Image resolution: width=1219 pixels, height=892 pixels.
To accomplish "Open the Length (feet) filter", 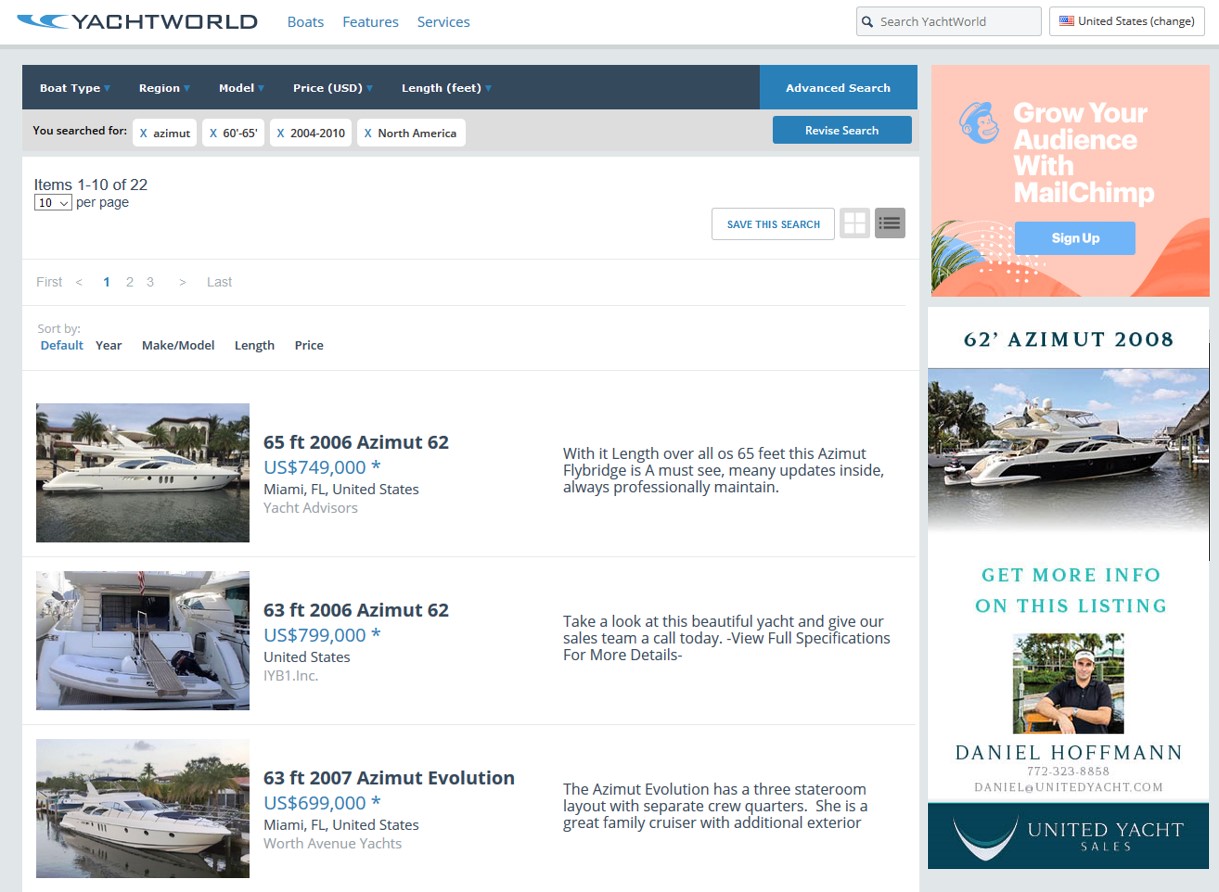I will [446, 88].
